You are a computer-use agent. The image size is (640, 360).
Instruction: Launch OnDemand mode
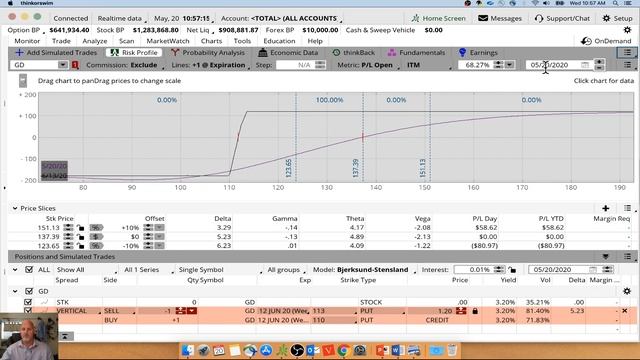(606, 41)
